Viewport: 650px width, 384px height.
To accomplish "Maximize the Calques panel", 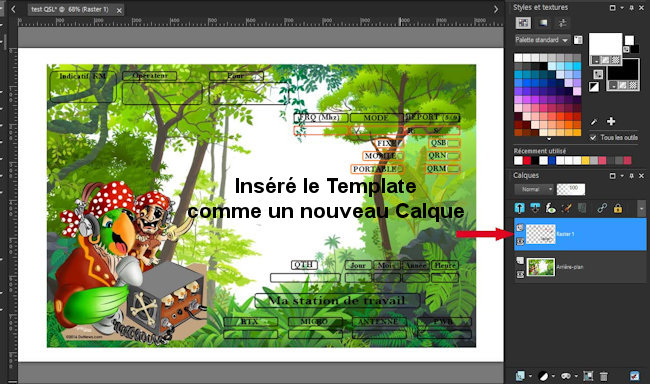I will click(612, 176).
